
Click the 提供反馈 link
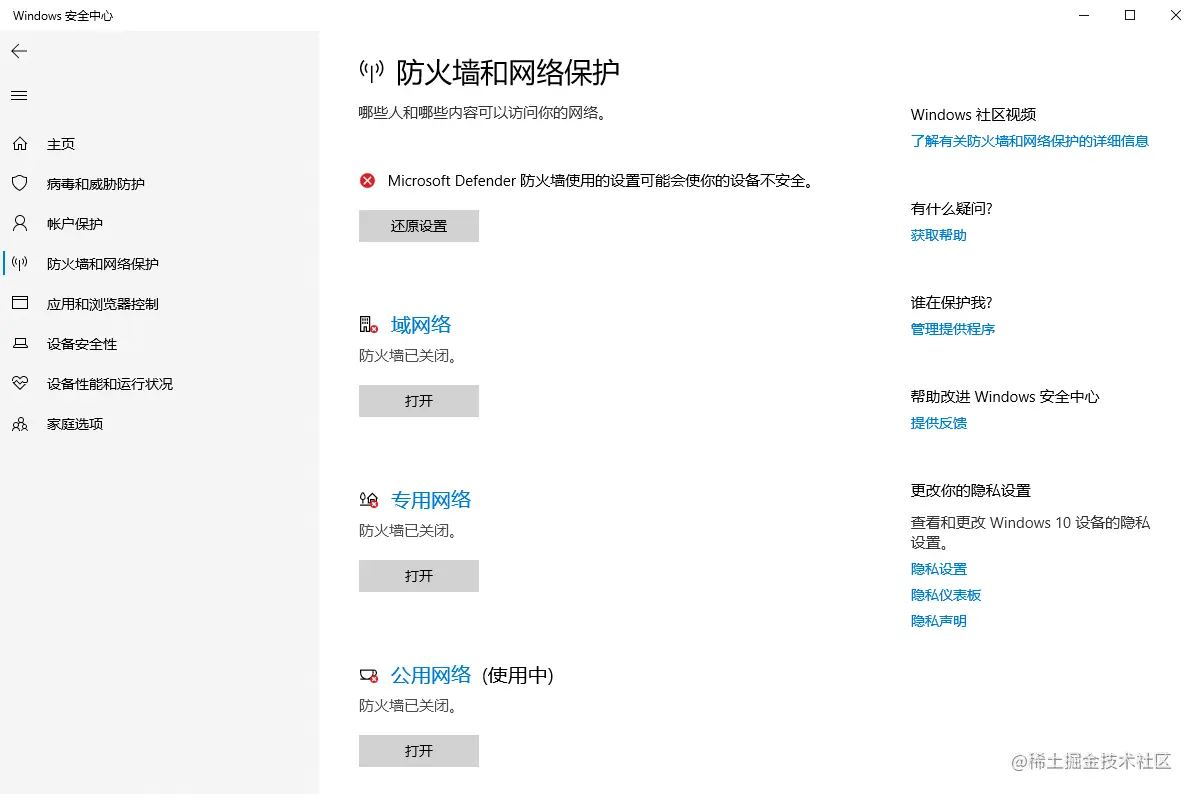(x=938, y=423)
